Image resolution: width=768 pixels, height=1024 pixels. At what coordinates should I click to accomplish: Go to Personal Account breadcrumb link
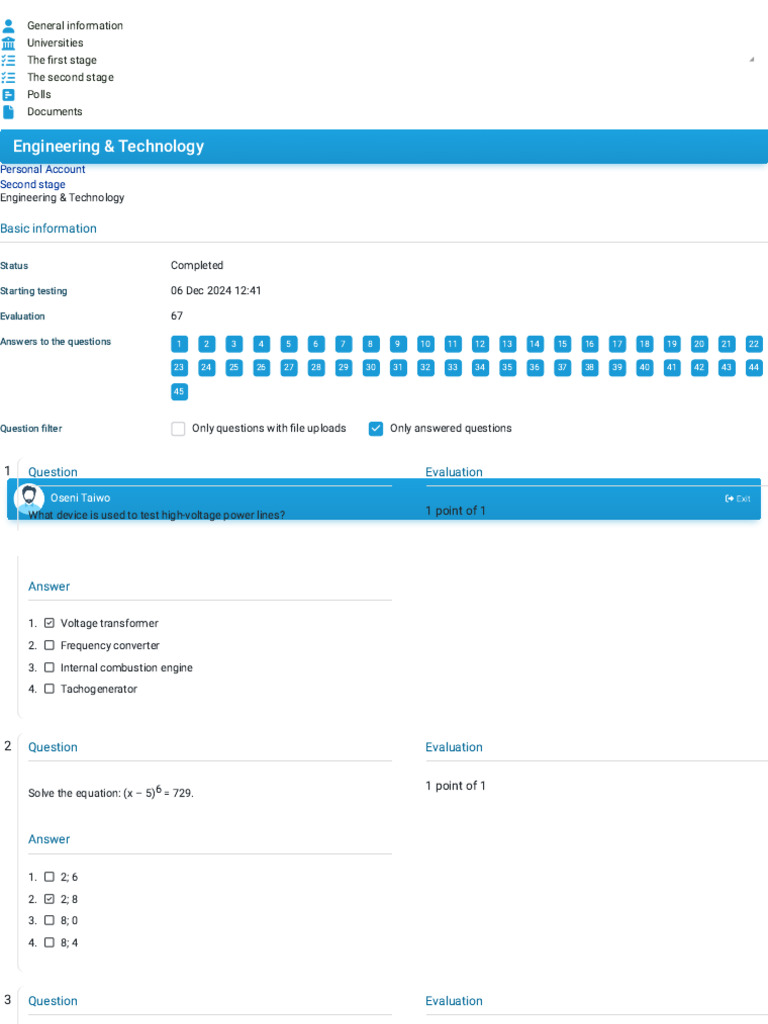coord(42,169)
